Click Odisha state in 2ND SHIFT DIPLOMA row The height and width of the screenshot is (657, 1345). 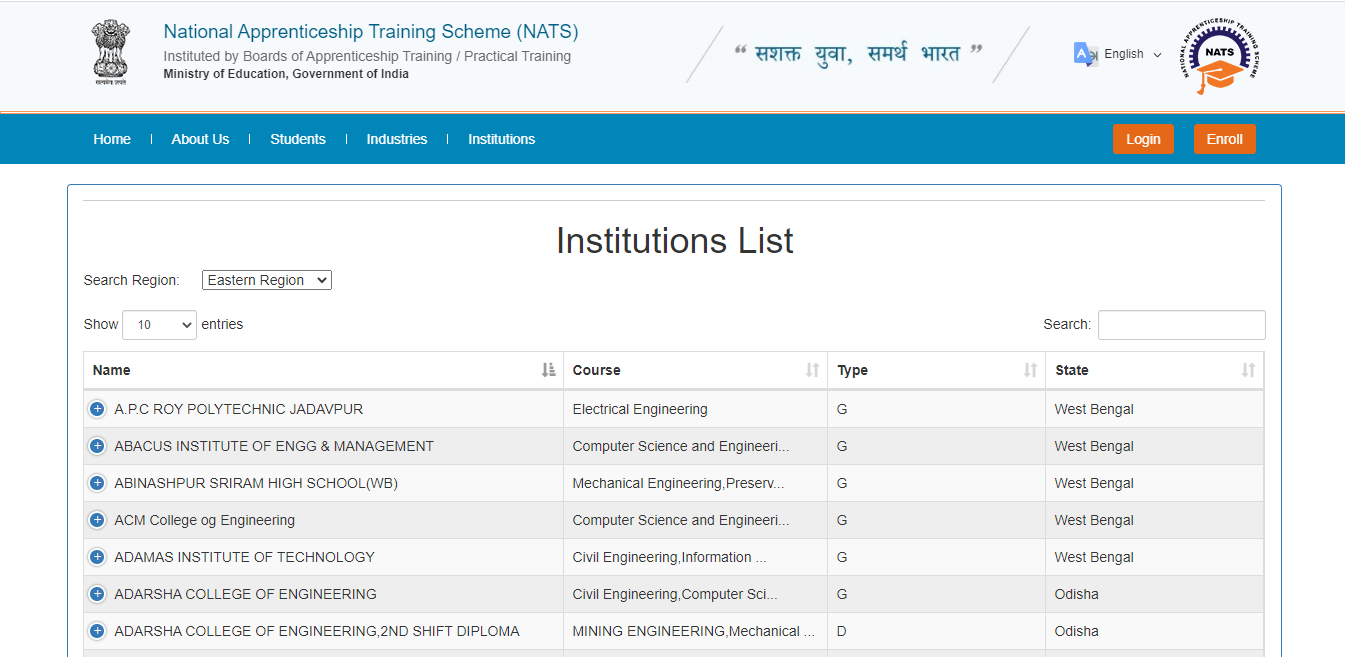point(1076,631)
